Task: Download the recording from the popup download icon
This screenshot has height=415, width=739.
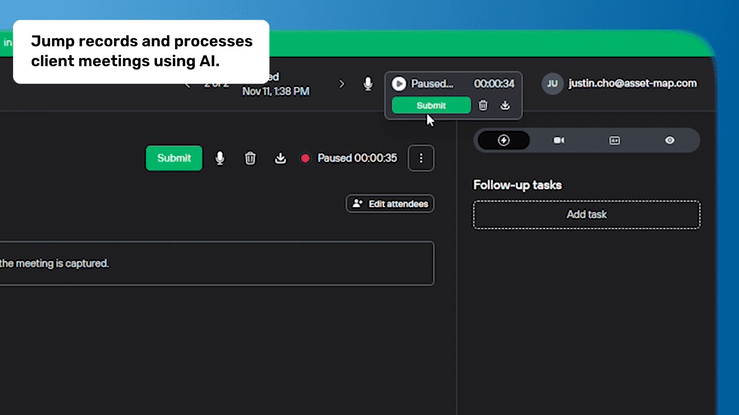Action: (505, 105)
